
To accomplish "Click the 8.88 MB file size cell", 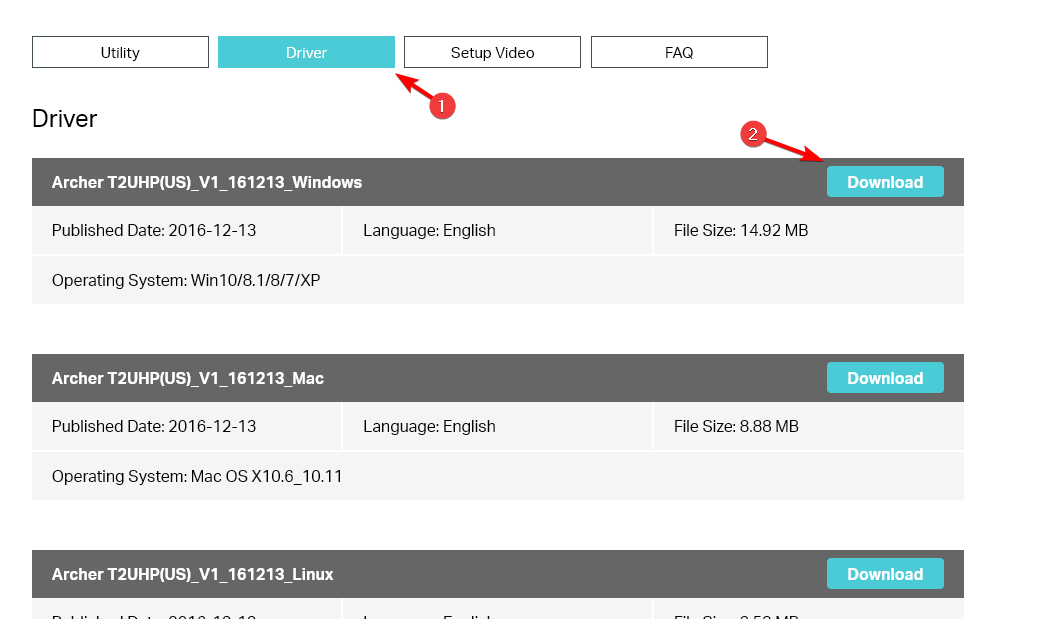I will [x=736, y=426].
